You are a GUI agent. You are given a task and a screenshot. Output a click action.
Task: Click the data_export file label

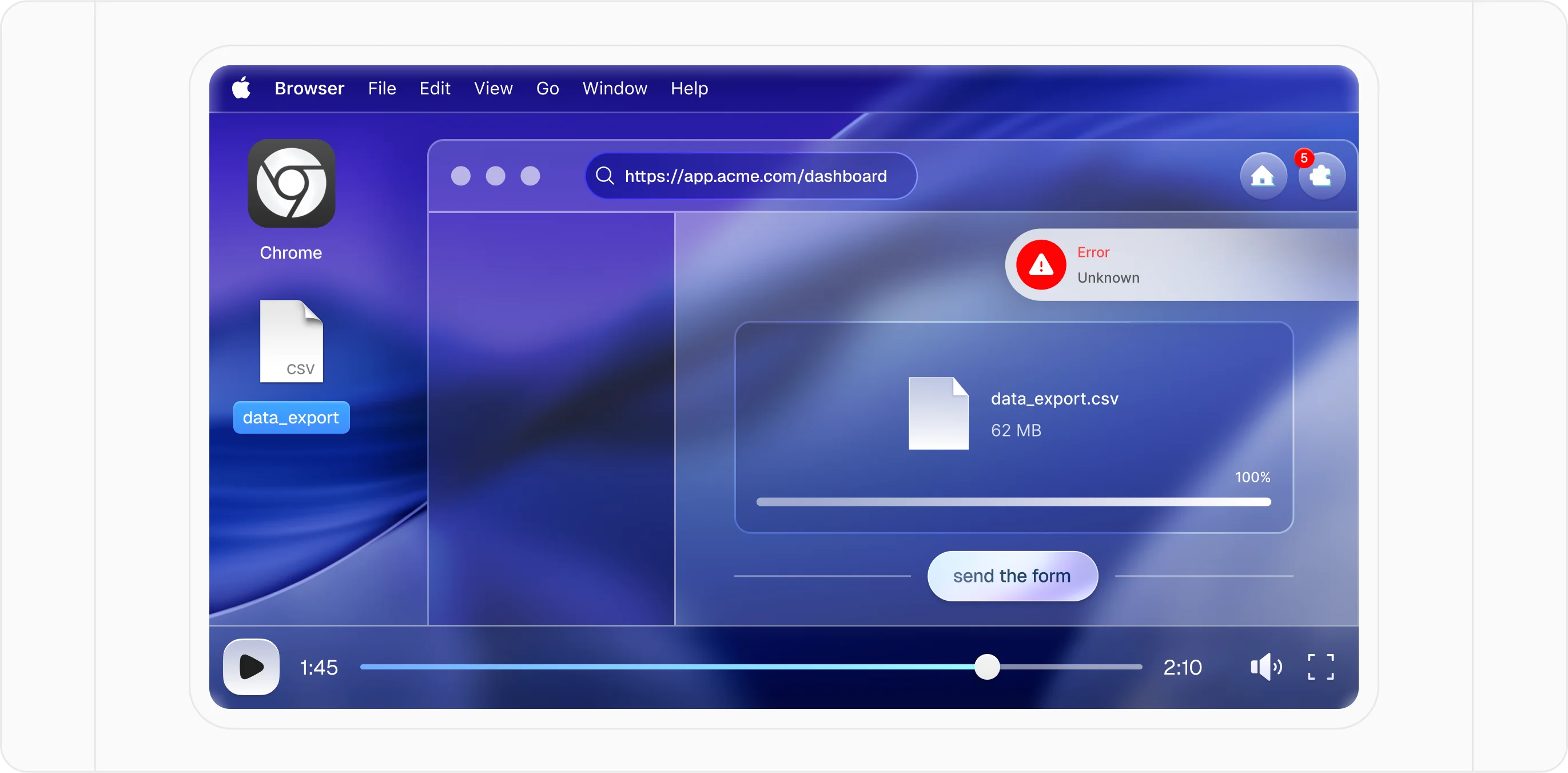tap(292, 417)
